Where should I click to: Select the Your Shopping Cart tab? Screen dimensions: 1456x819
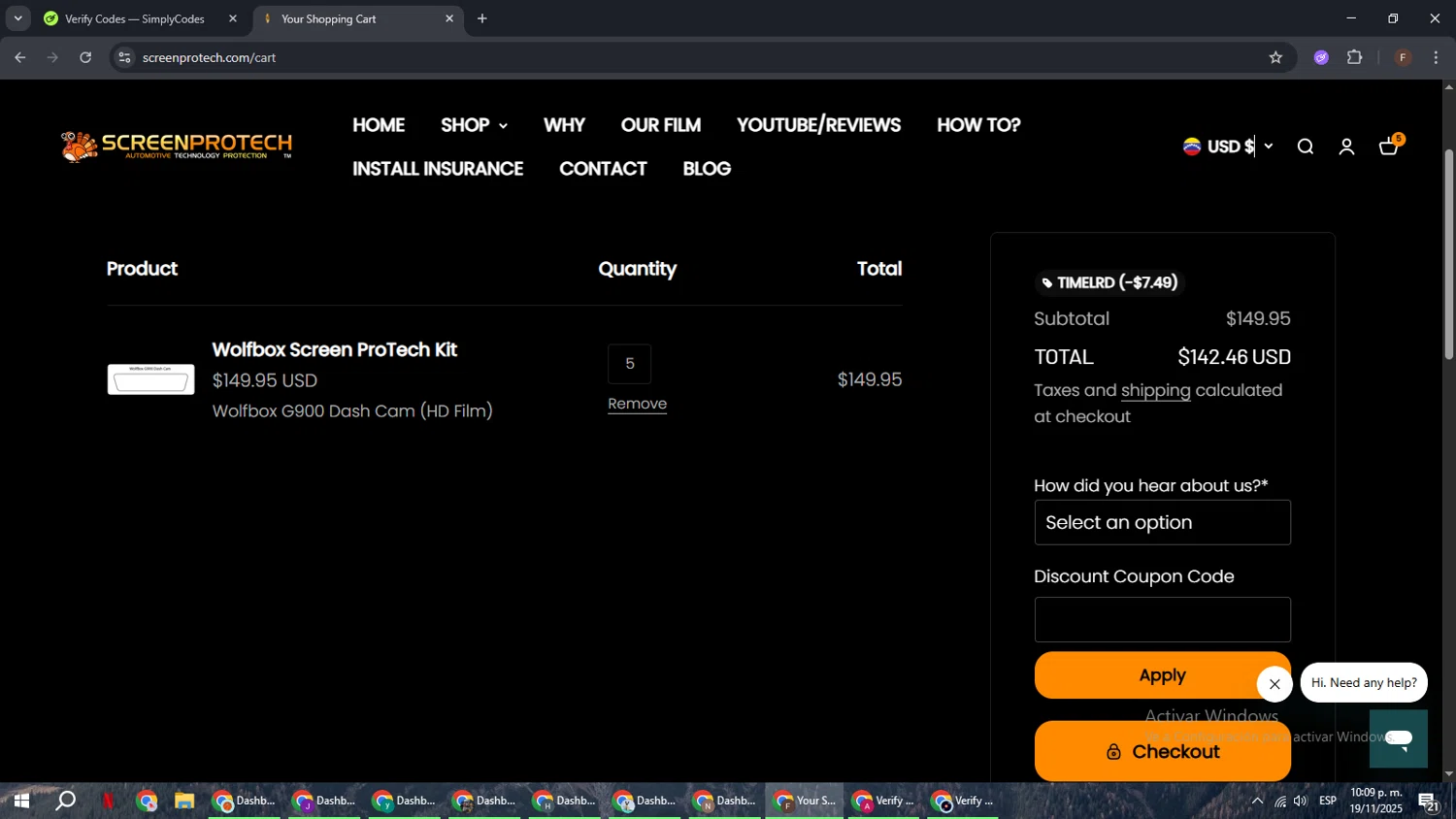pos(356,18)
